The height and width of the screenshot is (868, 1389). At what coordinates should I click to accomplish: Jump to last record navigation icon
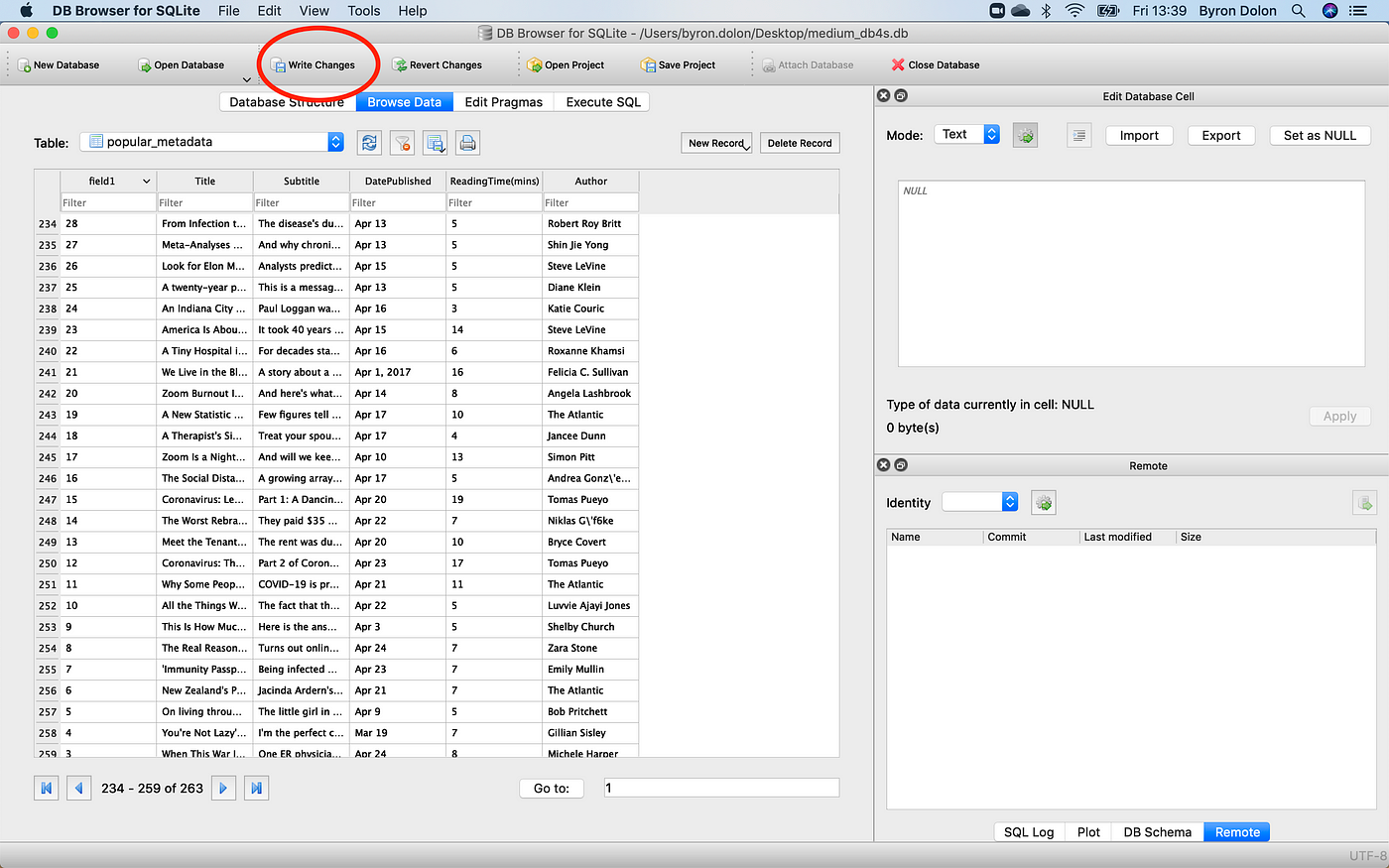(x=257, y=788)
